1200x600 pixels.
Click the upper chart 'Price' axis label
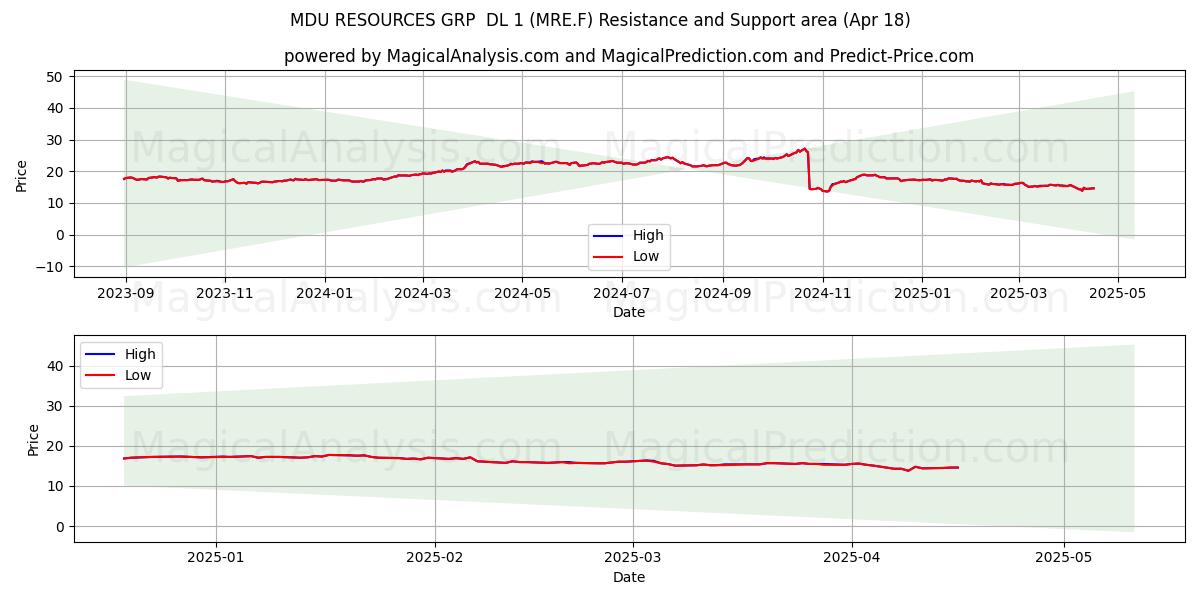[x=22, y=174]
